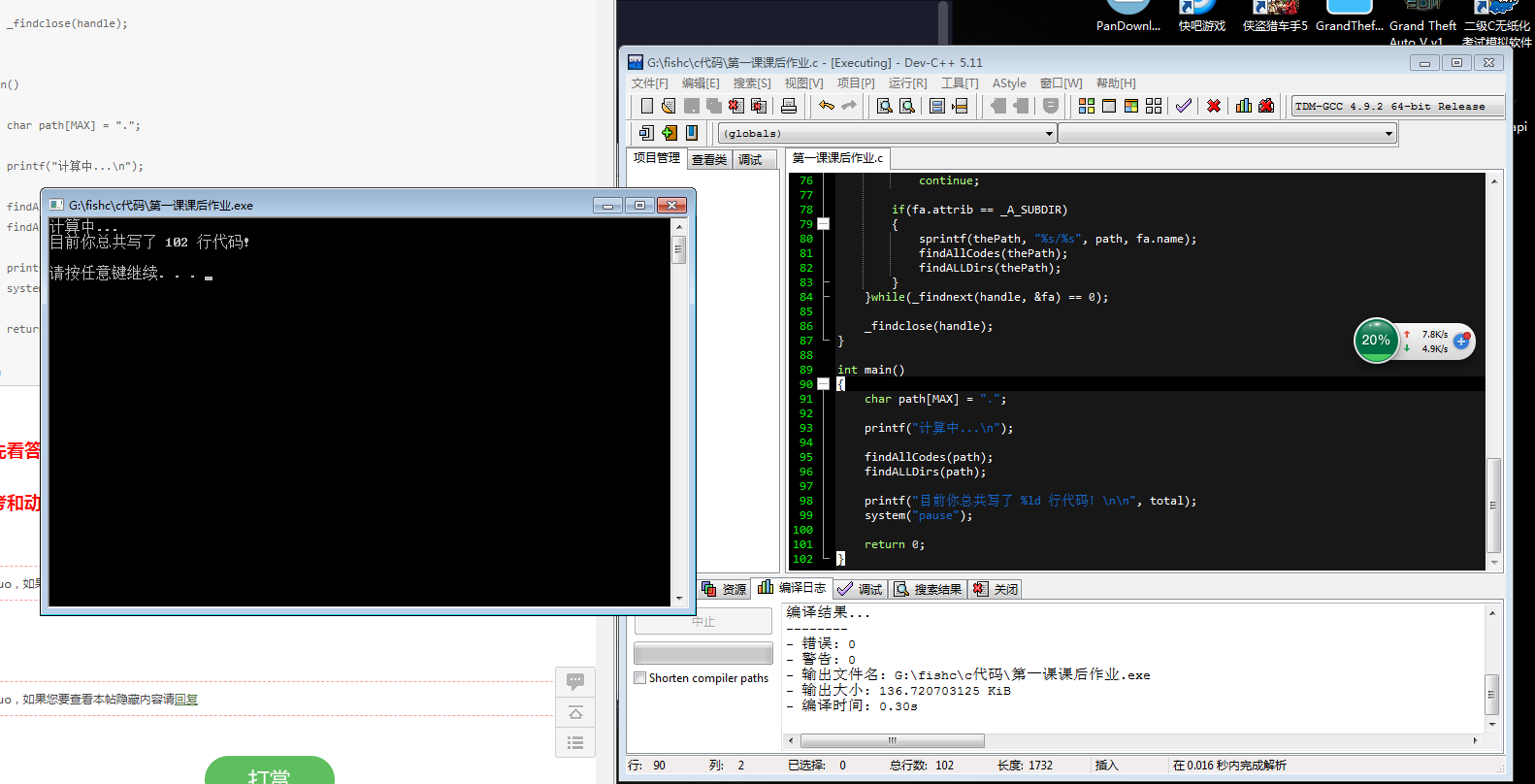This screenshot has width=1535, height=784.
Task: Print the file using the printer icon
Action: pyautogui.click(x=789, y=106)
